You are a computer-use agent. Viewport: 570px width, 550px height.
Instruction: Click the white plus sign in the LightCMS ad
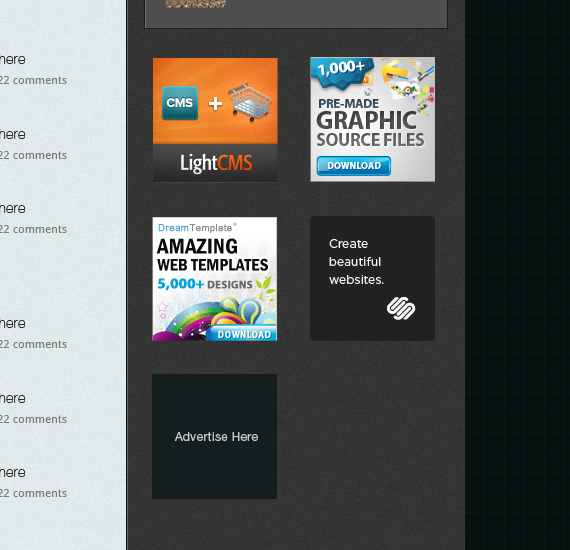coord(216,104)
